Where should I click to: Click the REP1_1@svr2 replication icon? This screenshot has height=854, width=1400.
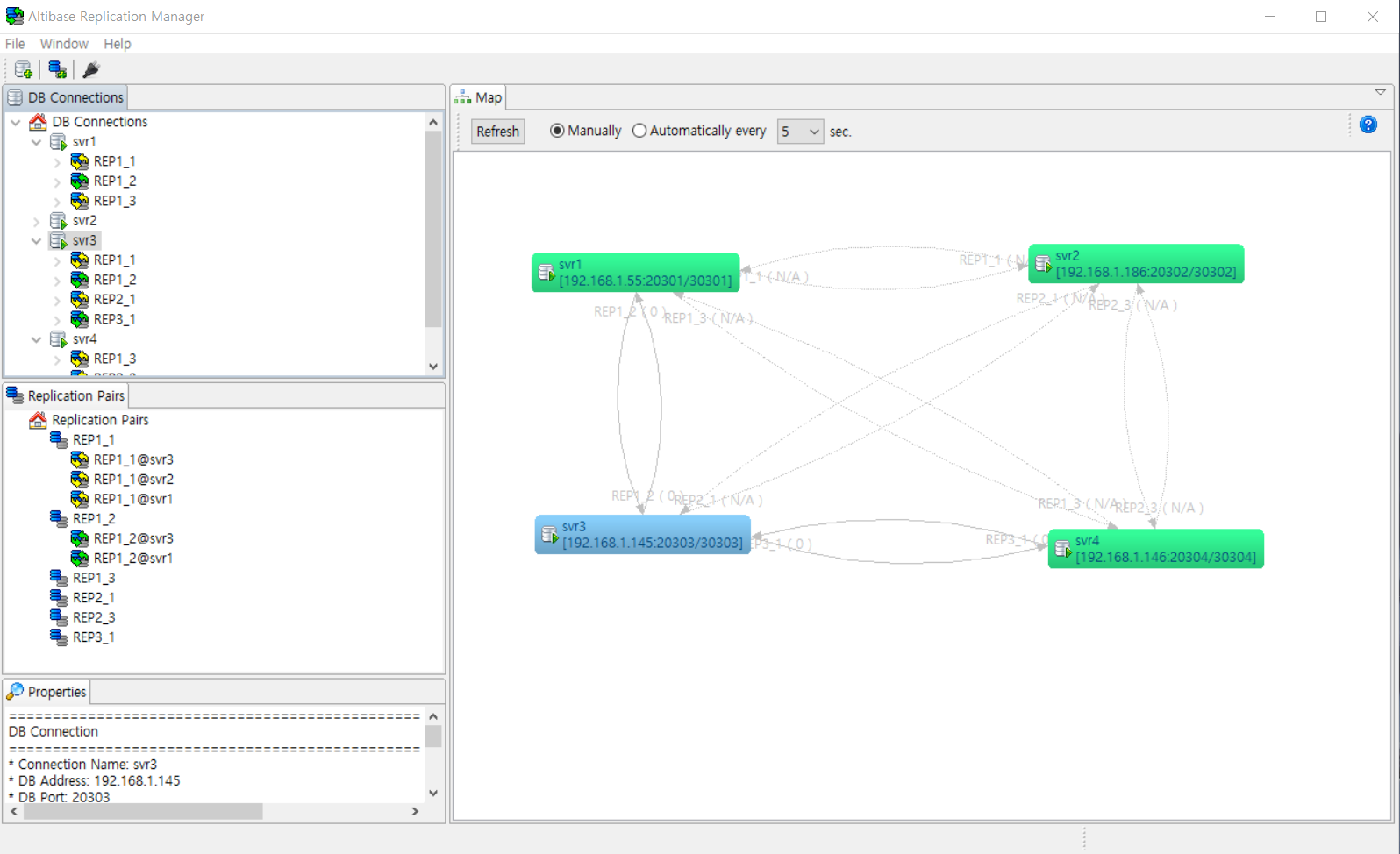coord(80,479)
